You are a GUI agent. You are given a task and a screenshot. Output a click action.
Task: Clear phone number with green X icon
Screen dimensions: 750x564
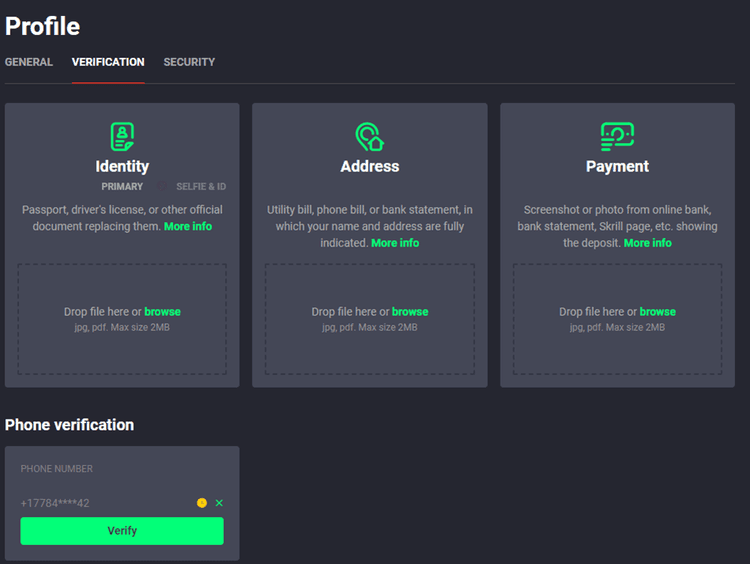click(x=219, y=503)
